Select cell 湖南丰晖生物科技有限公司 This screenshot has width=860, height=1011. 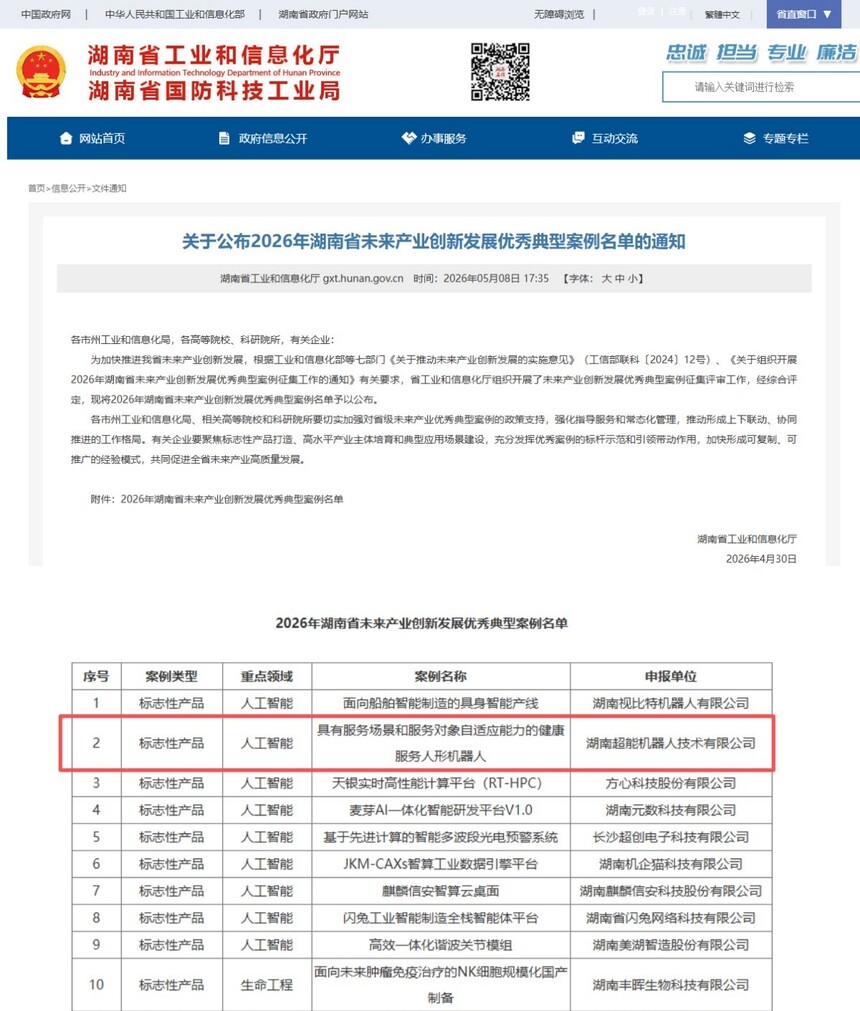coord(670,985)
